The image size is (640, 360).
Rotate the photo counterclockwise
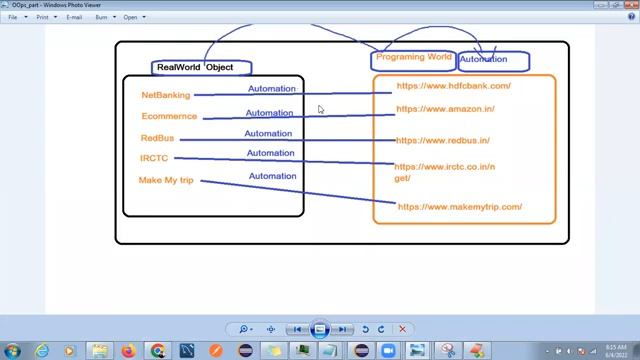coord(365,329)
